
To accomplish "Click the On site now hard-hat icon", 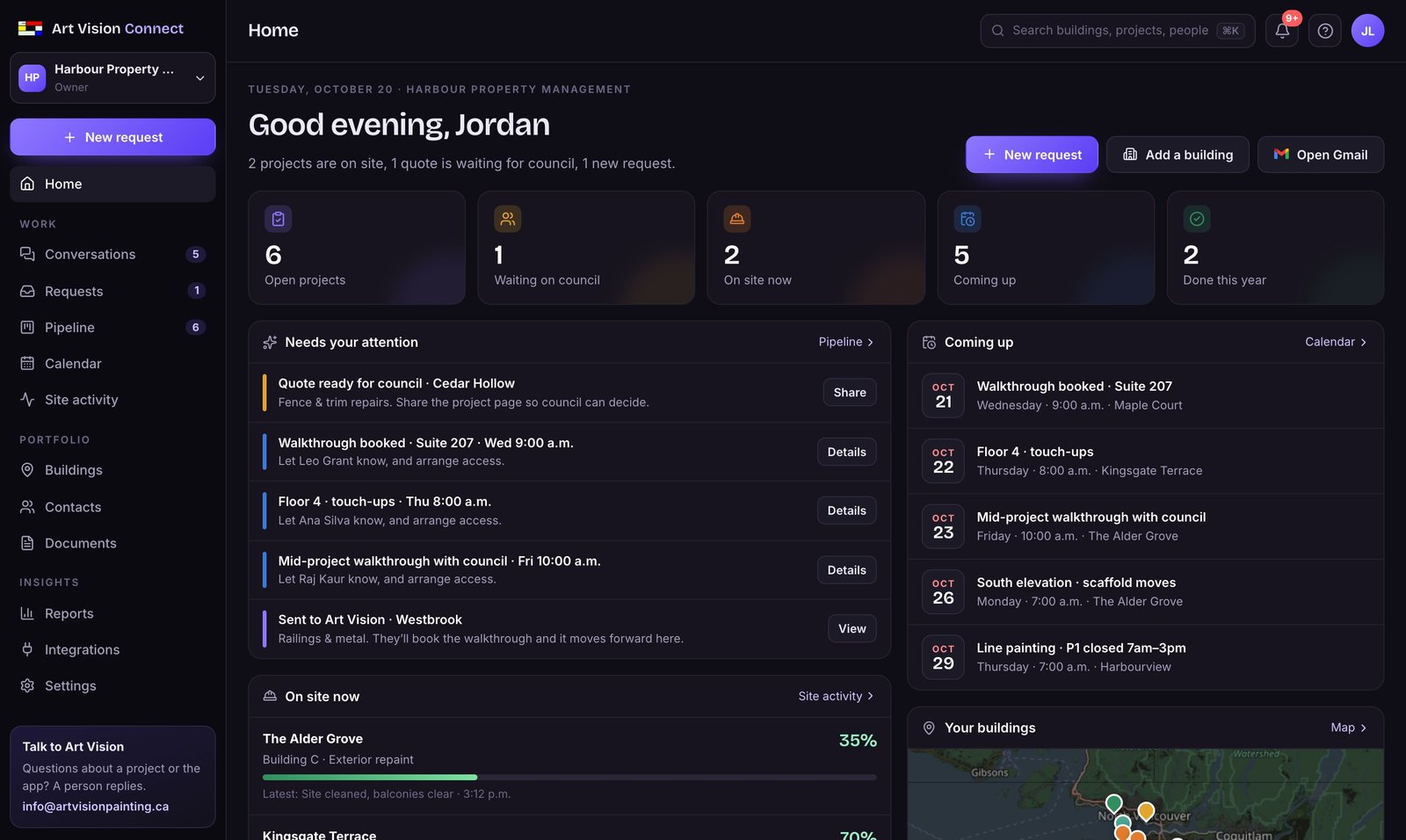I will [x=737, y=219].
